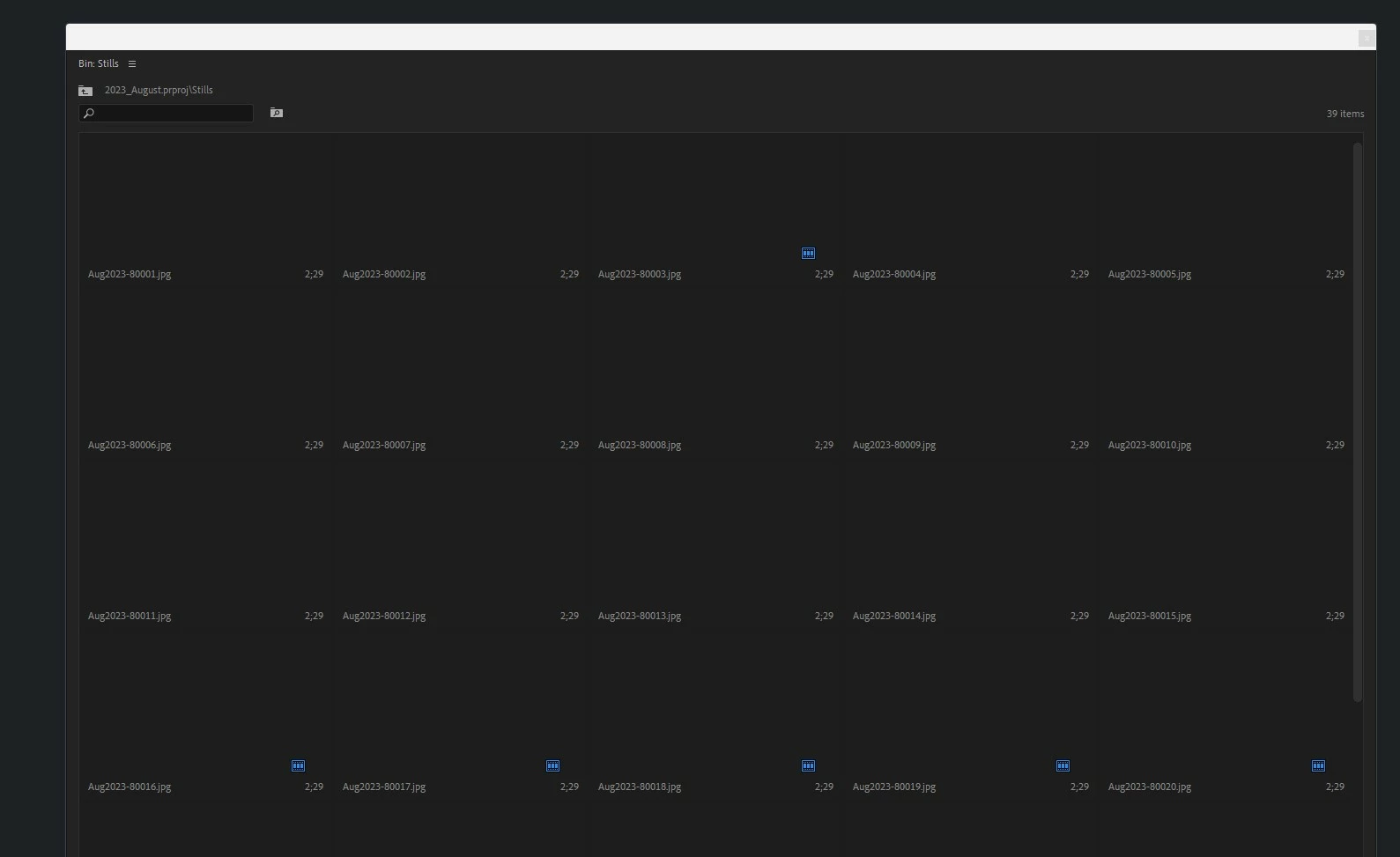The height and width of the screenshot is (857, 1400).
Task: Select the Bin: Stills tab label
Action: [x=99, y=64]
